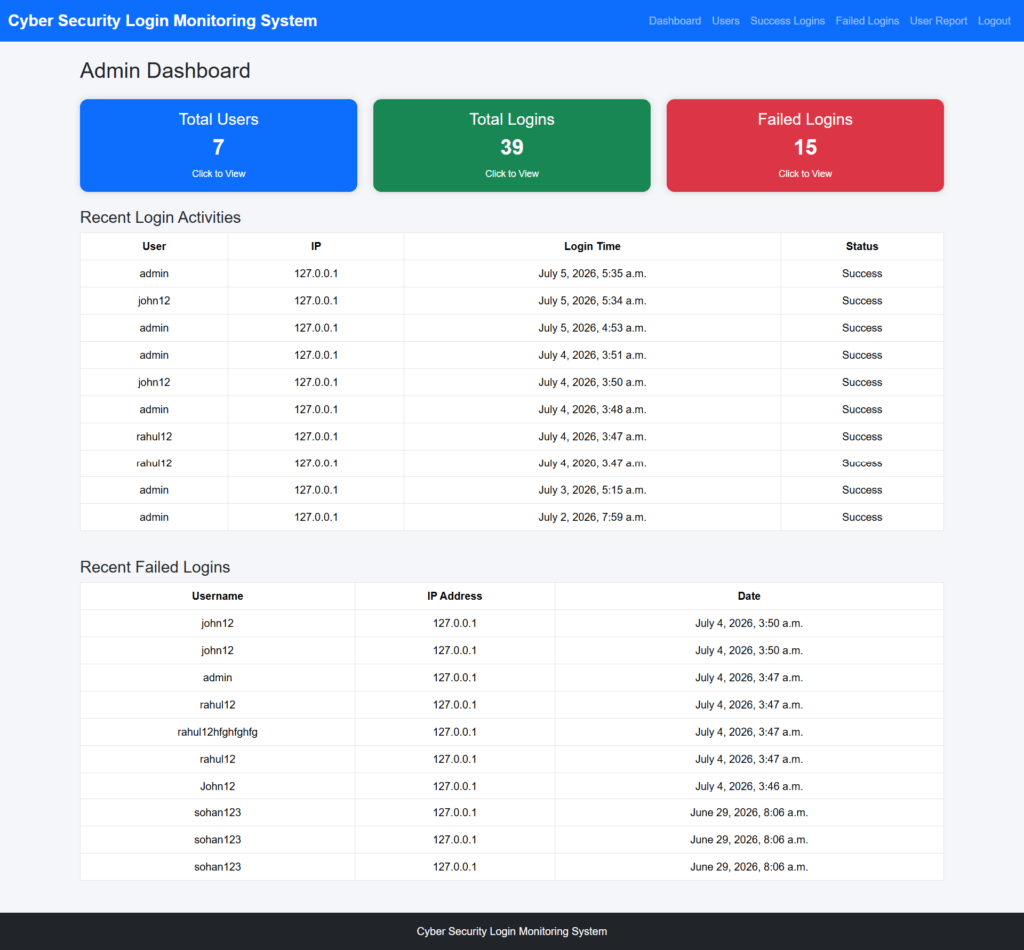
Task: Go to the Users nav link
Action: click(x=726, y=21)
